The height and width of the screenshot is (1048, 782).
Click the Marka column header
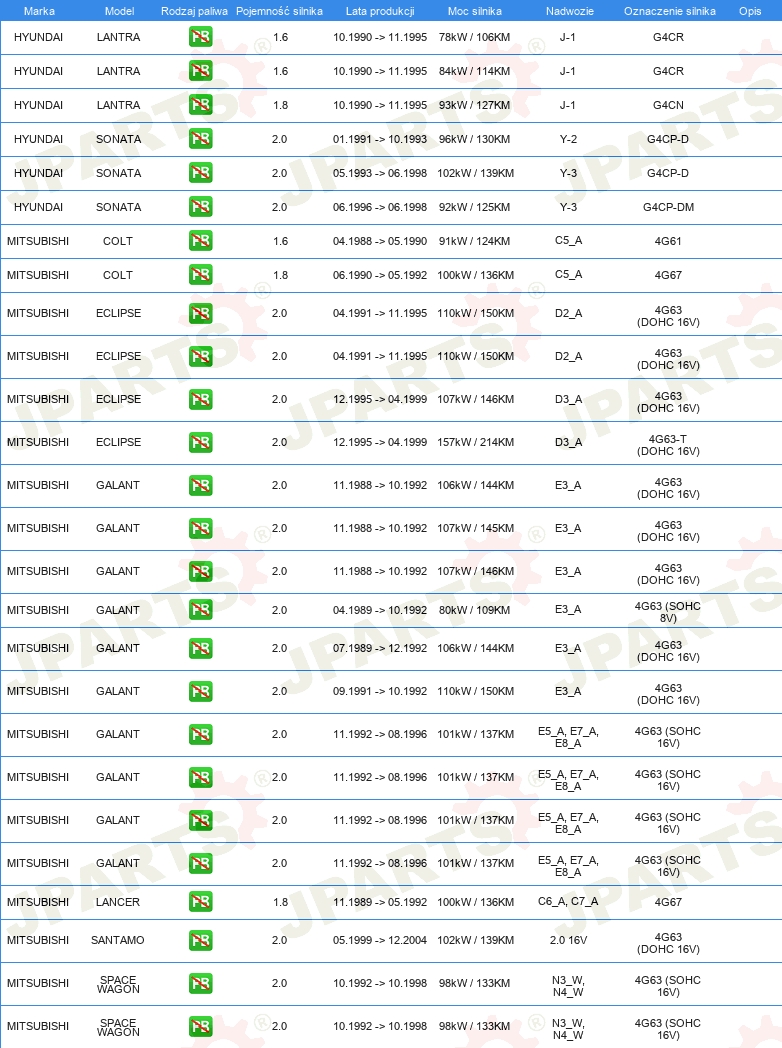[39, 11]
